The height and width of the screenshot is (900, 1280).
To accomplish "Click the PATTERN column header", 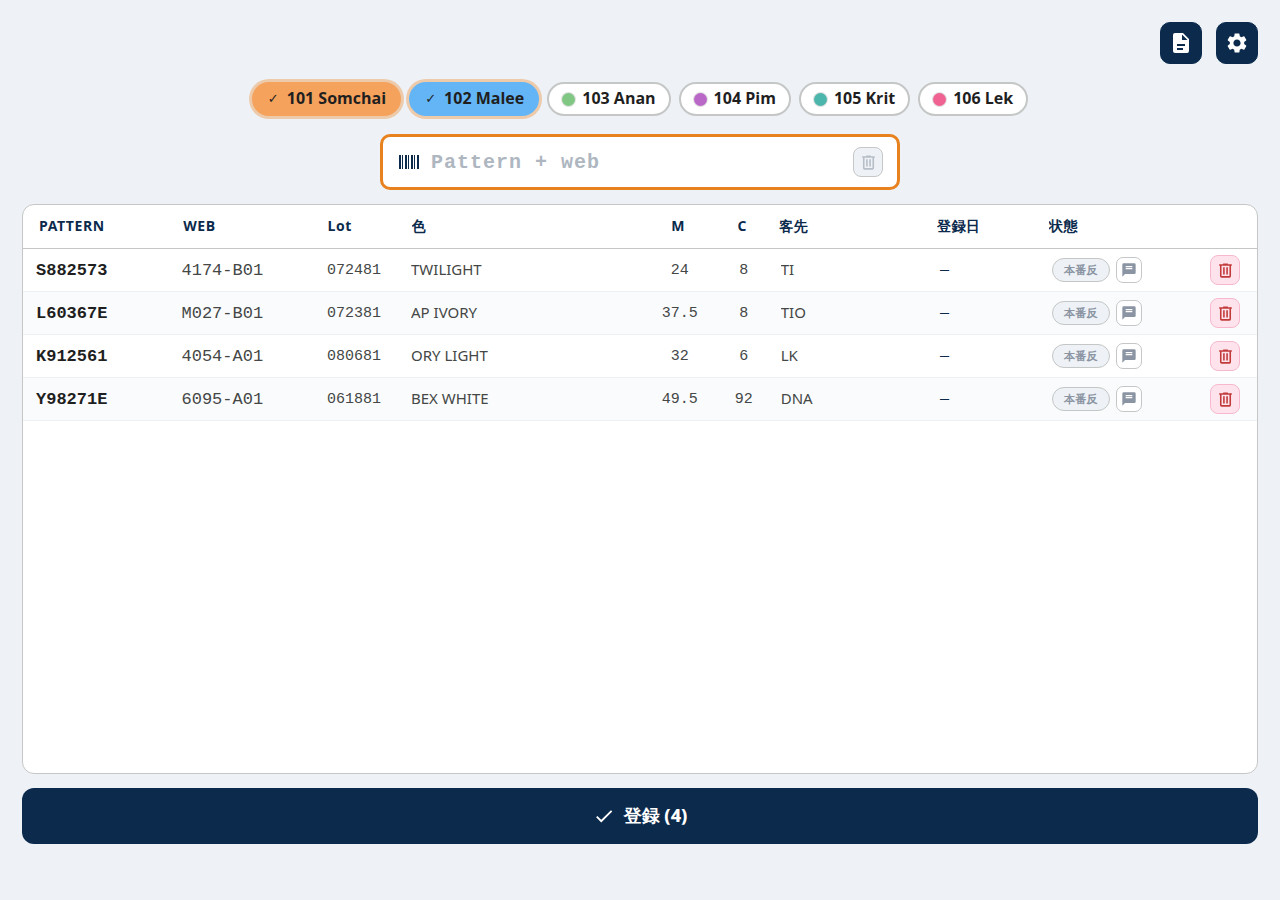I will point(72,226).
